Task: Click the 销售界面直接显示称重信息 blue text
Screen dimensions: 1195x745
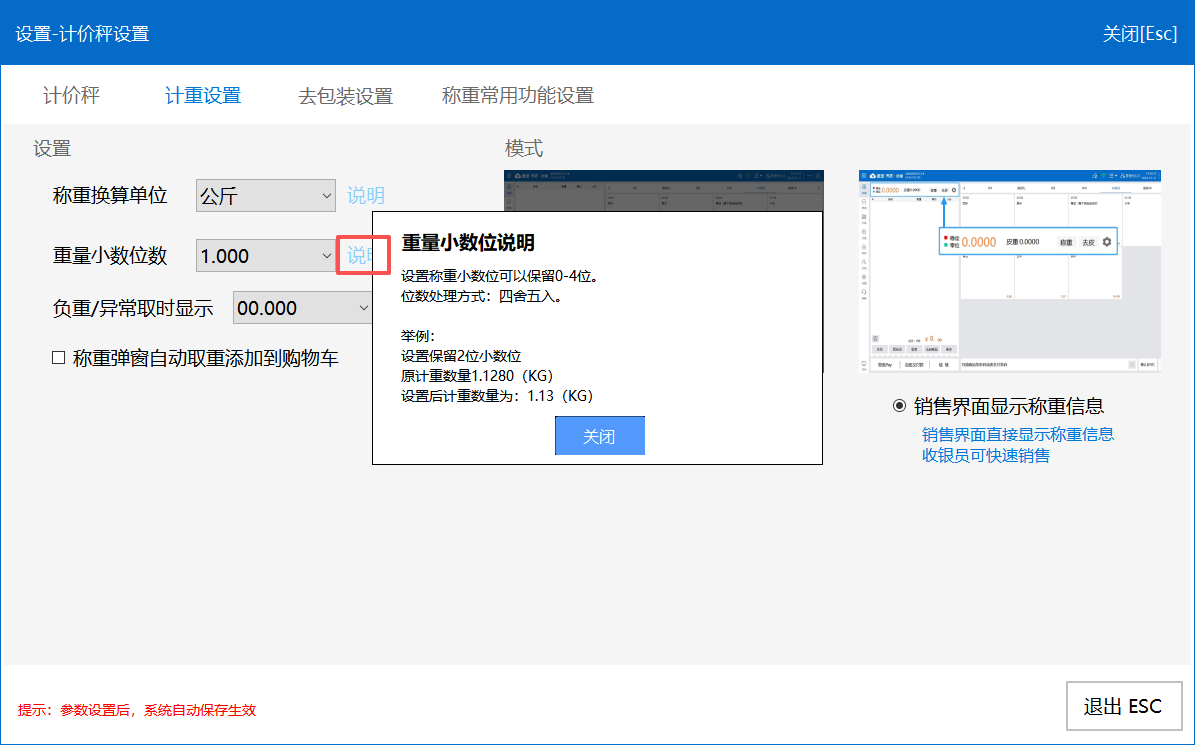Action: click(x=1018, y=434)
